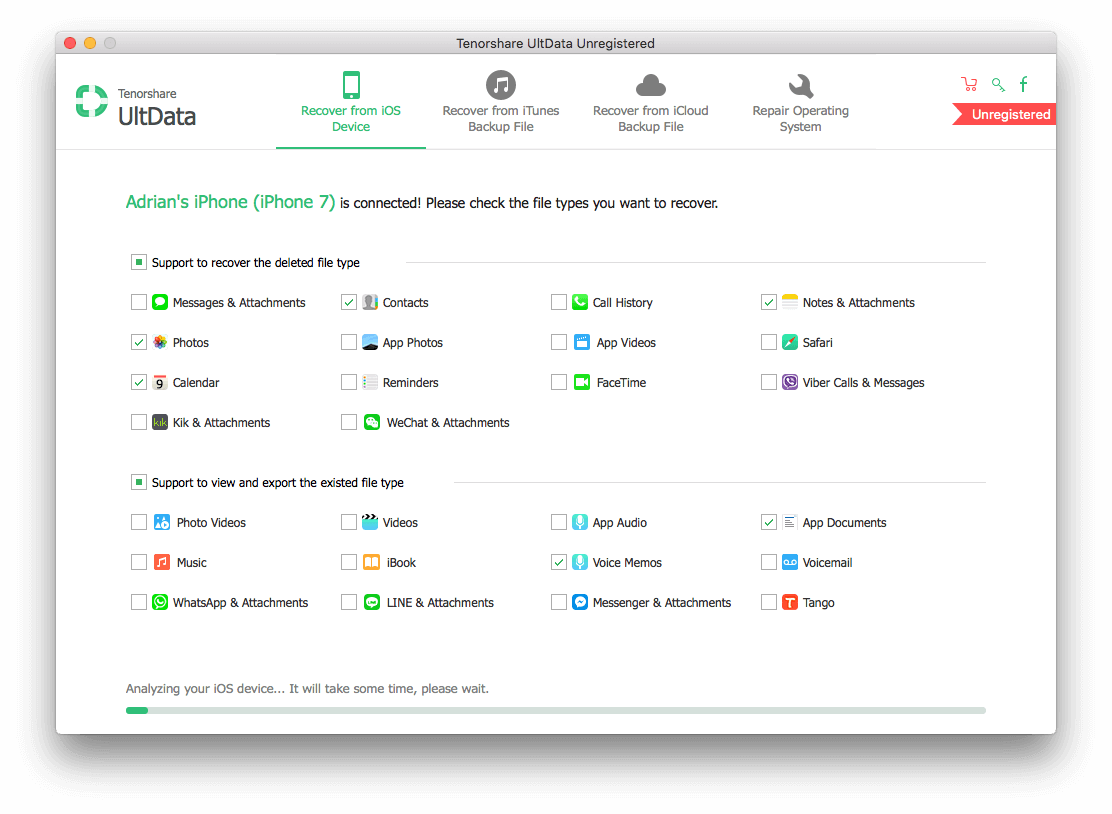The height and width of the screenshot is (814, 1112).
Task: Click the Tango app icon
Action: point(789,602)
